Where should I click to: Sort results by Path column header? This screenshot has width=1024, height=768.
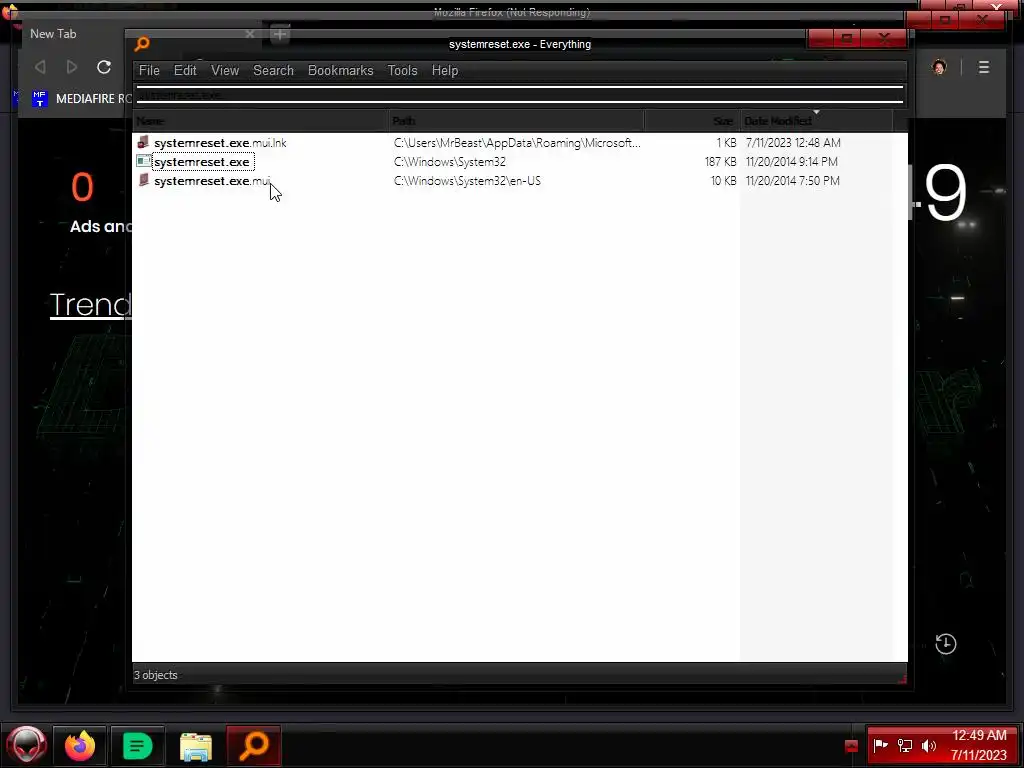(517, 121)
